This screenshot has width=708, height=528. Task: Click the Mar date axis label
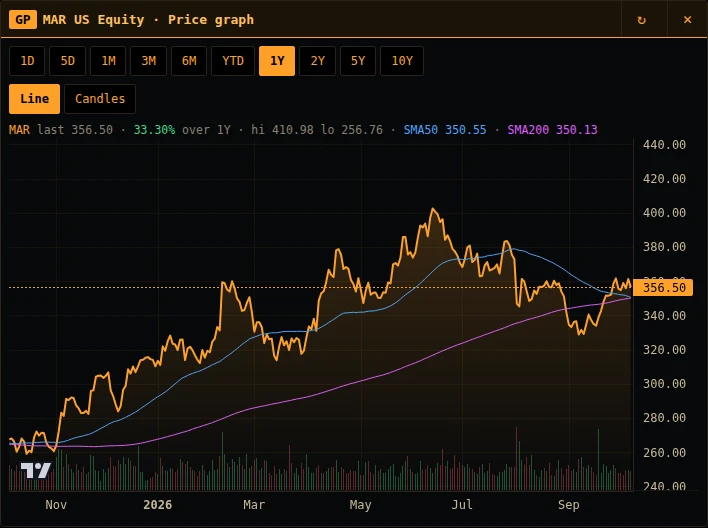point(254,505)
